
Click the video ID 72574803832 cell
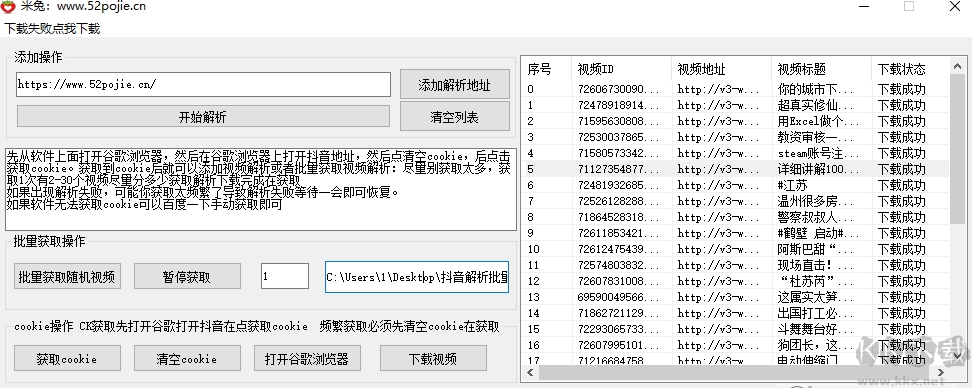(x=619, y=265)
